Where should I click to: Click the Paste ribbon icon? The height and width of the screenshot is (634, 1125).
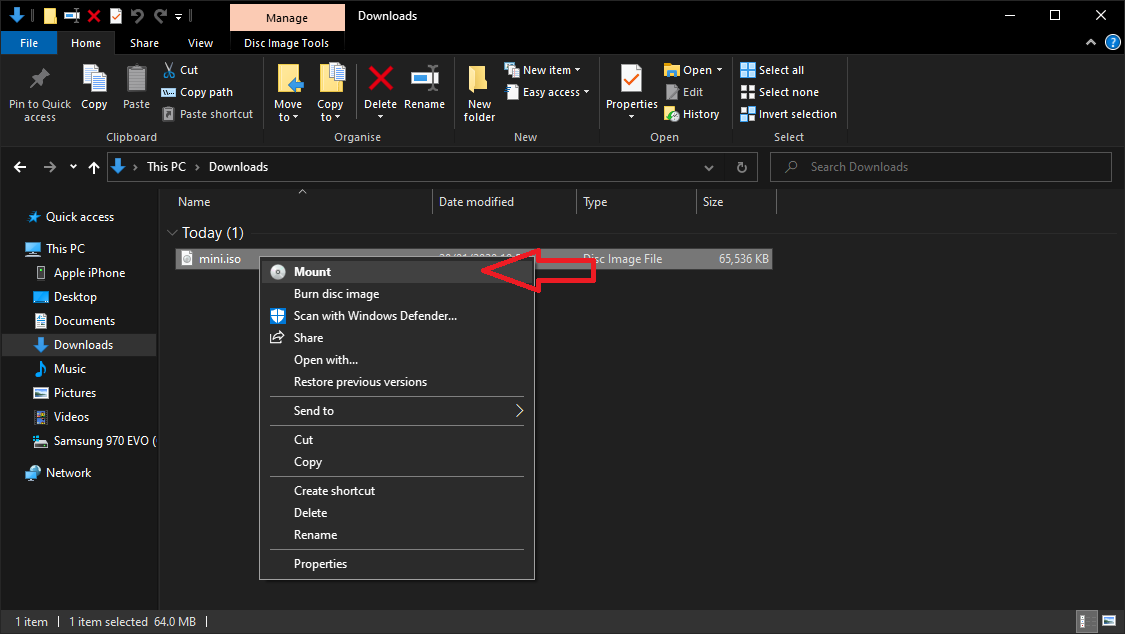[136, 79]
